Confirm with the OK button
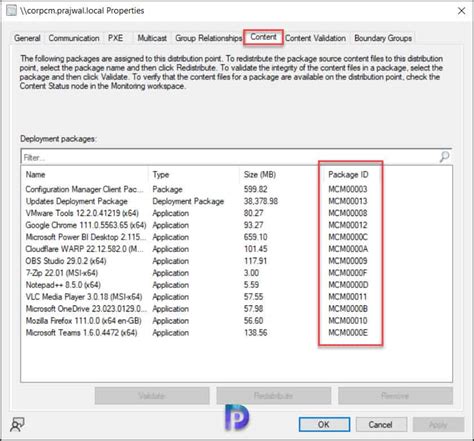 pos(324,424)
